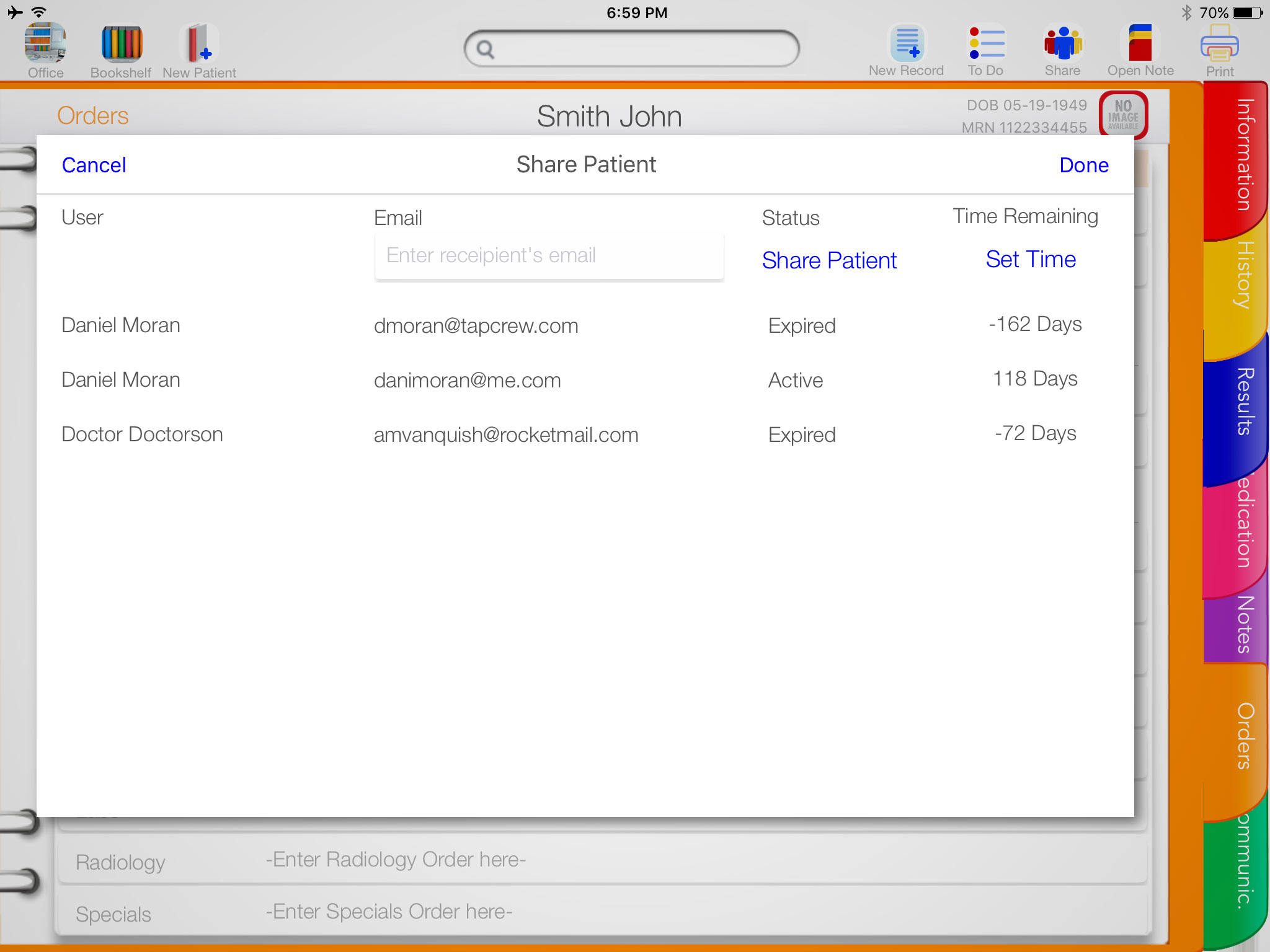1270x952 pixels.
Task: Tap the orange Orders page heading
Action: coord(93,116)
